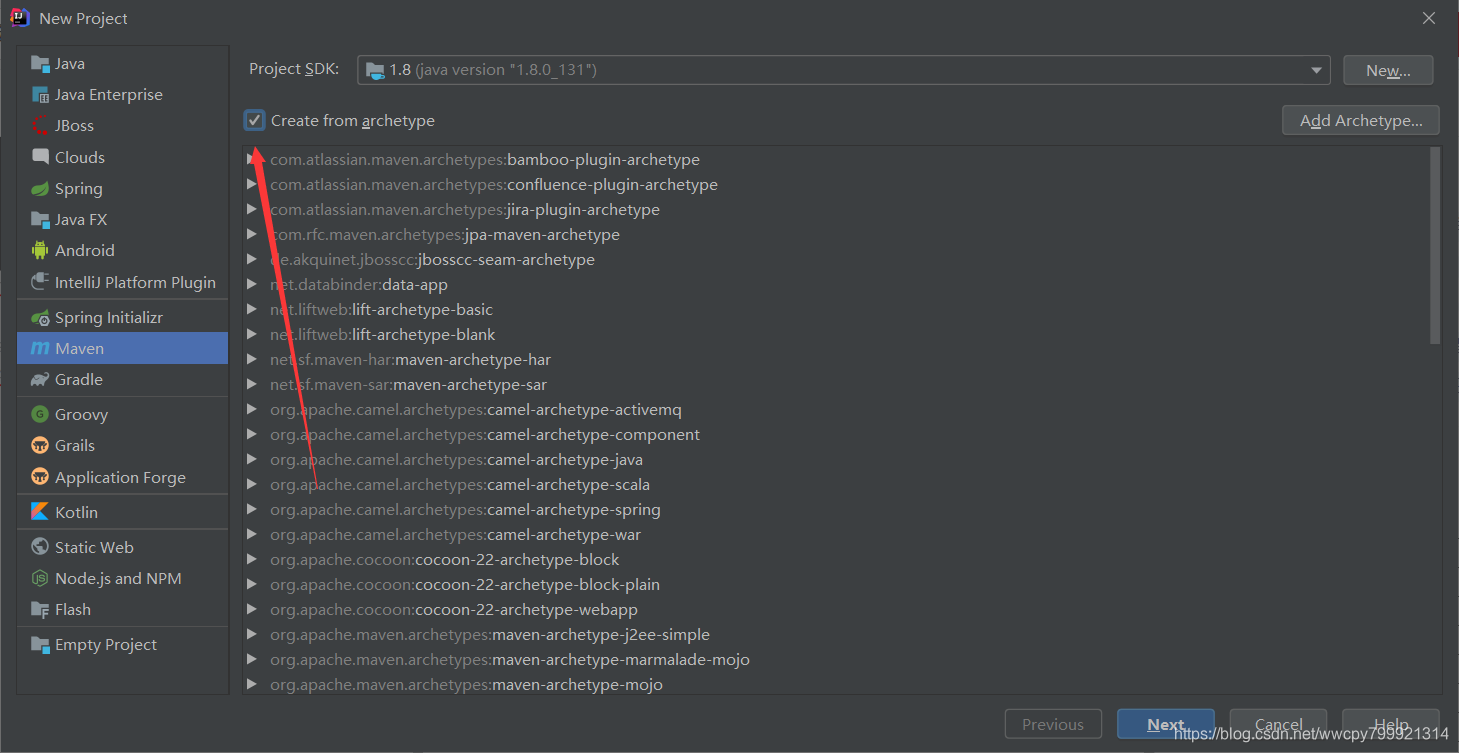Select camel-archetype-component entry
This screenshot has height=753, width=1459.
(x=485, y=435)
